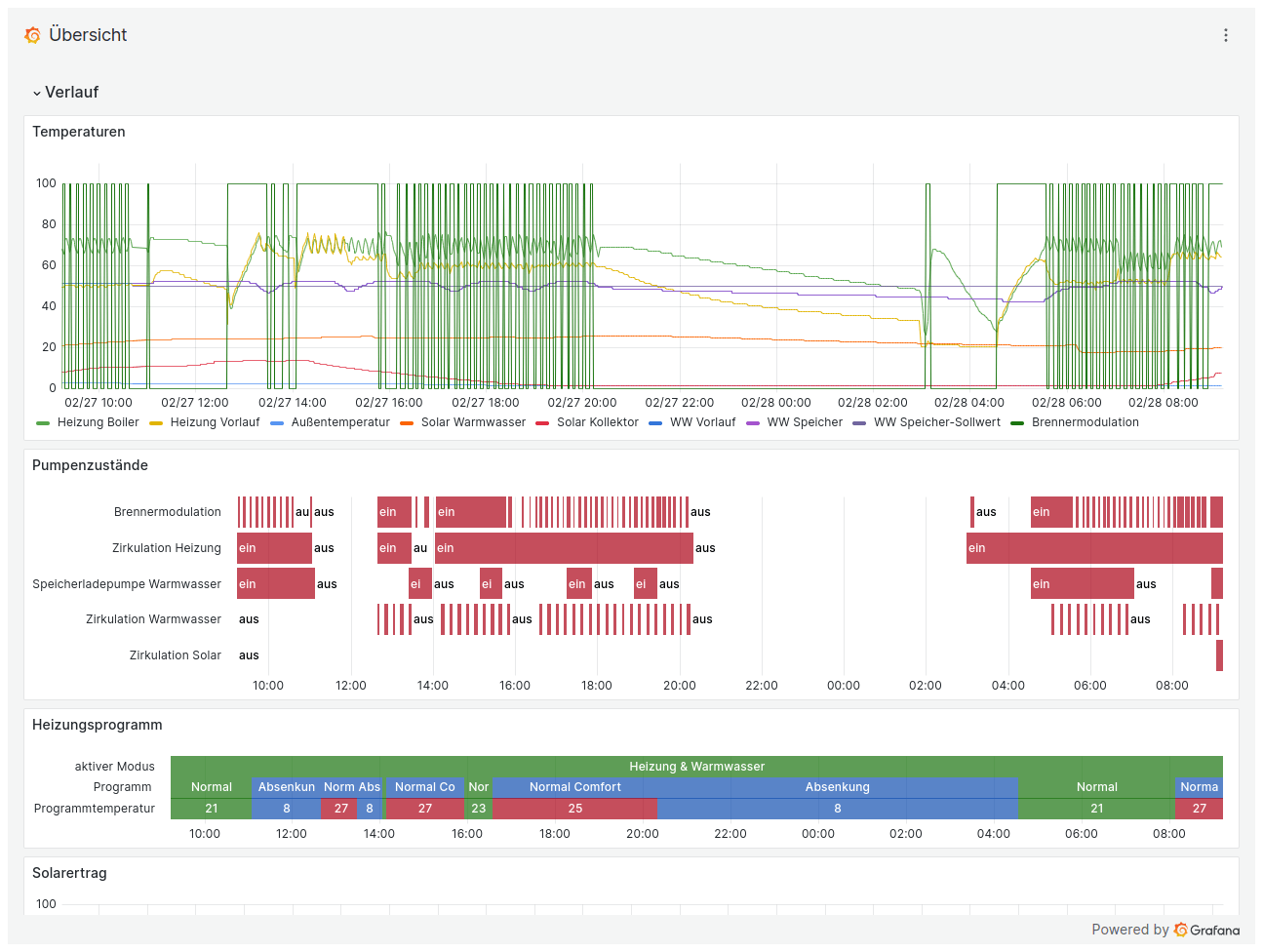
Task: Toggle Brennermodulation legend series
Action: click(1085, 422)
